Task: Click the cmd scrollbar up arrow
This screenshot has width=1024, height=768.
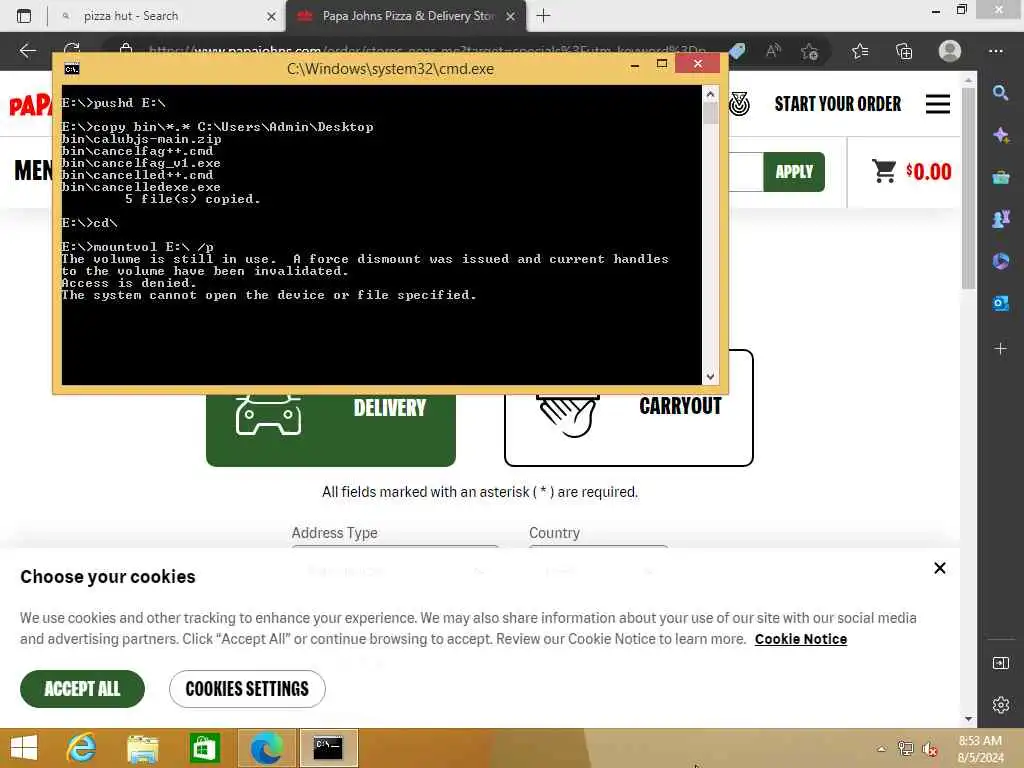Action: coord(711,94)
